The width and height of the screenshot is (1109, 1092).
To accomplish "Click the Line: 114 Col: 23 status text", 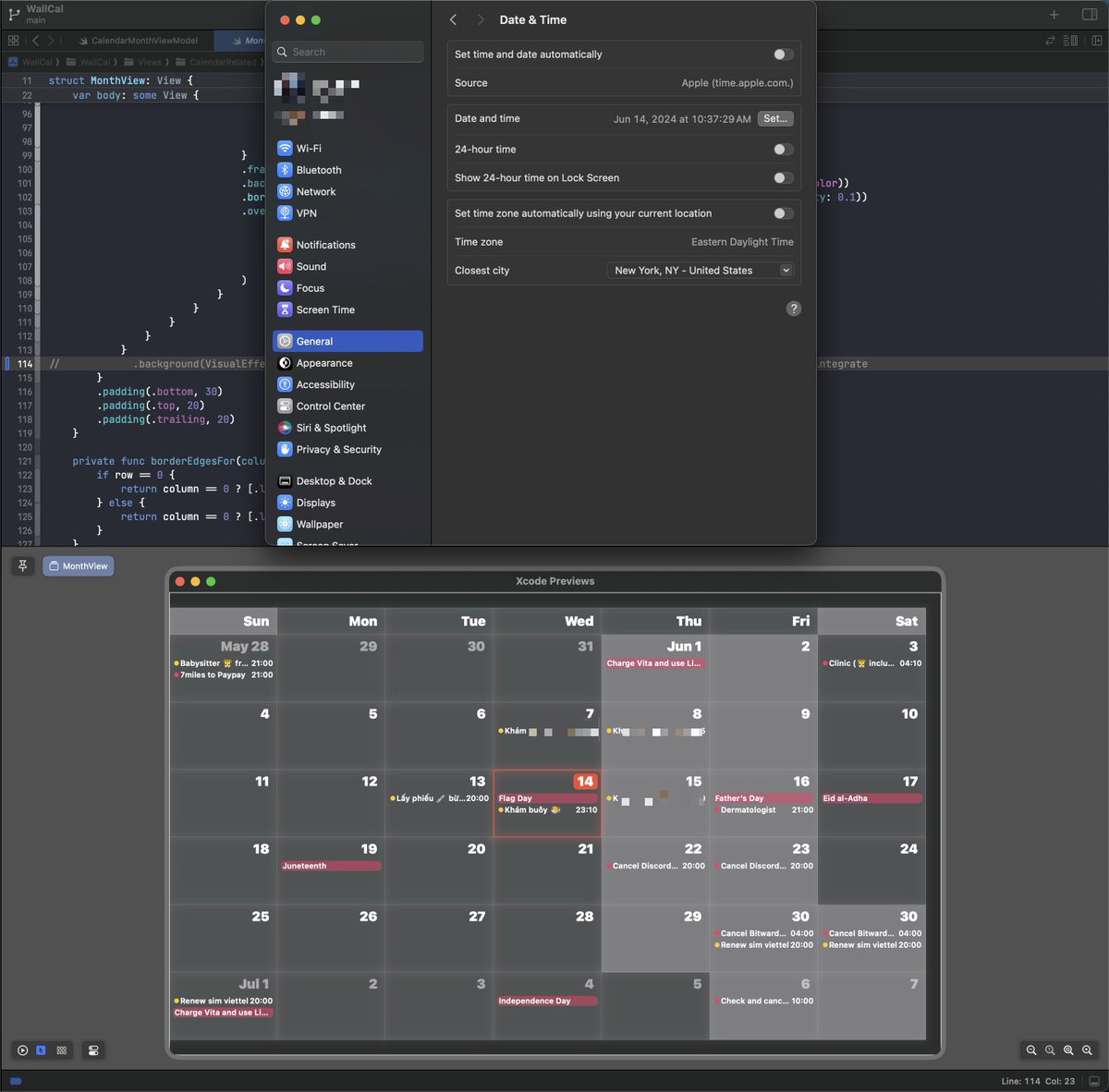I will pyautogui.click(x=1038, y=1081).
